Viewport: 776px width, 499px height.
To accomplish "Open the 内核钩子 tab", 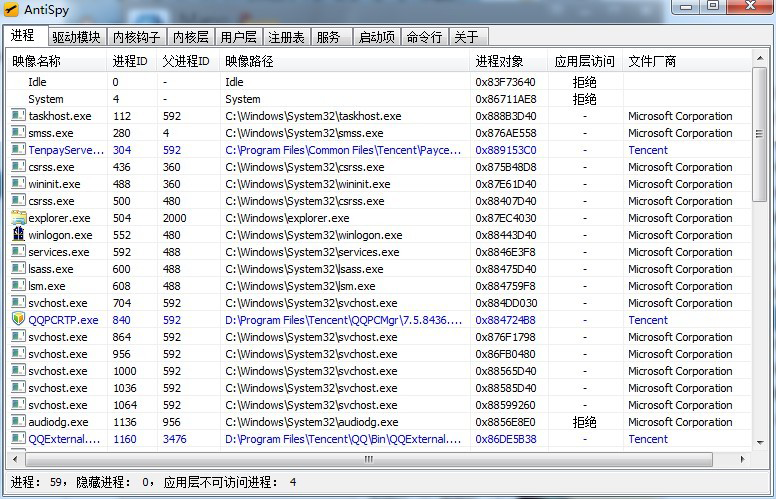I will pyautogui.click(x=135, y=37).
